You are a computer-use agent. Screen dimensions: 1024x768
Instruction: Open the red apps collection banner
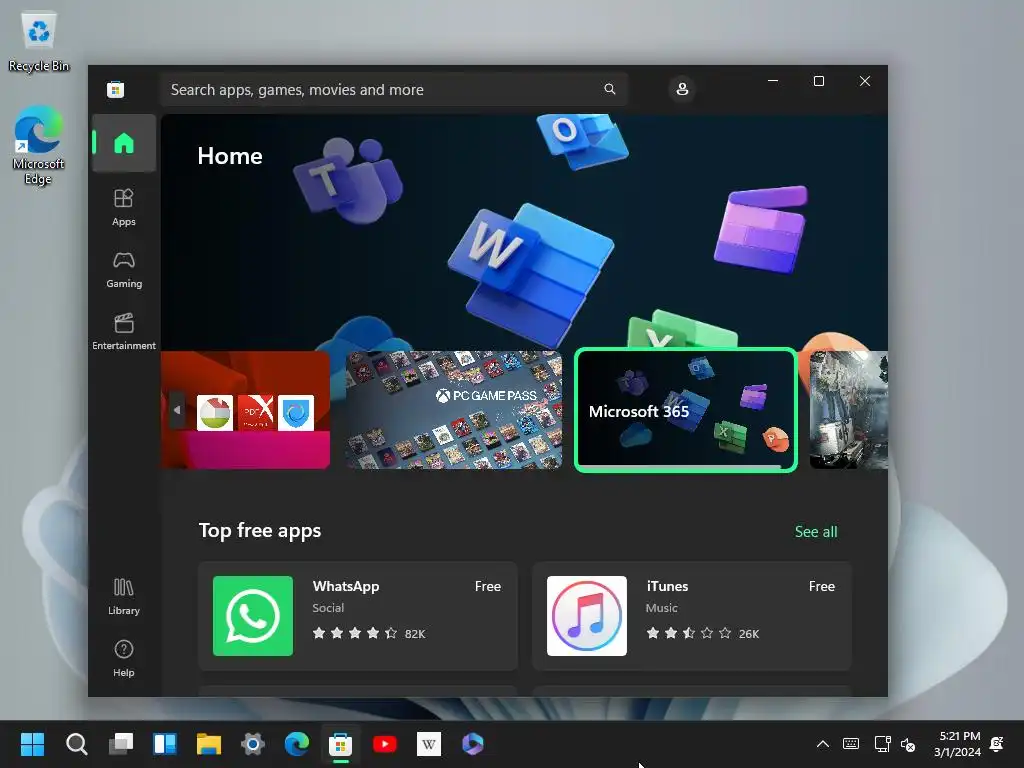pos(246,409)
